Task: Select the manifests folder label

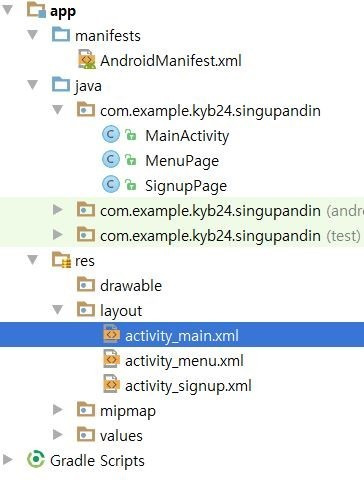Action: click(108, 36)
